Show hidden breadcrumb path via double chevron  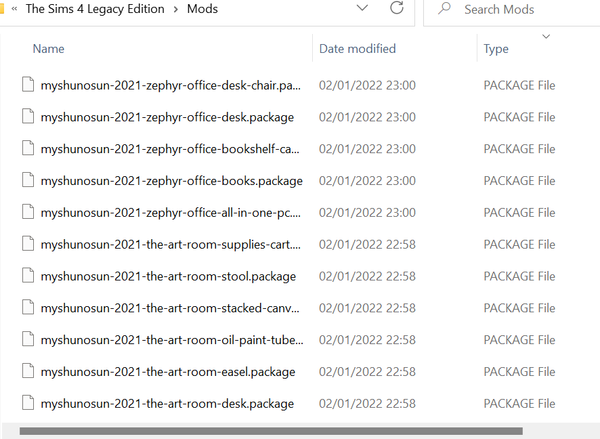pyautogui.click(x=15, y=9)
